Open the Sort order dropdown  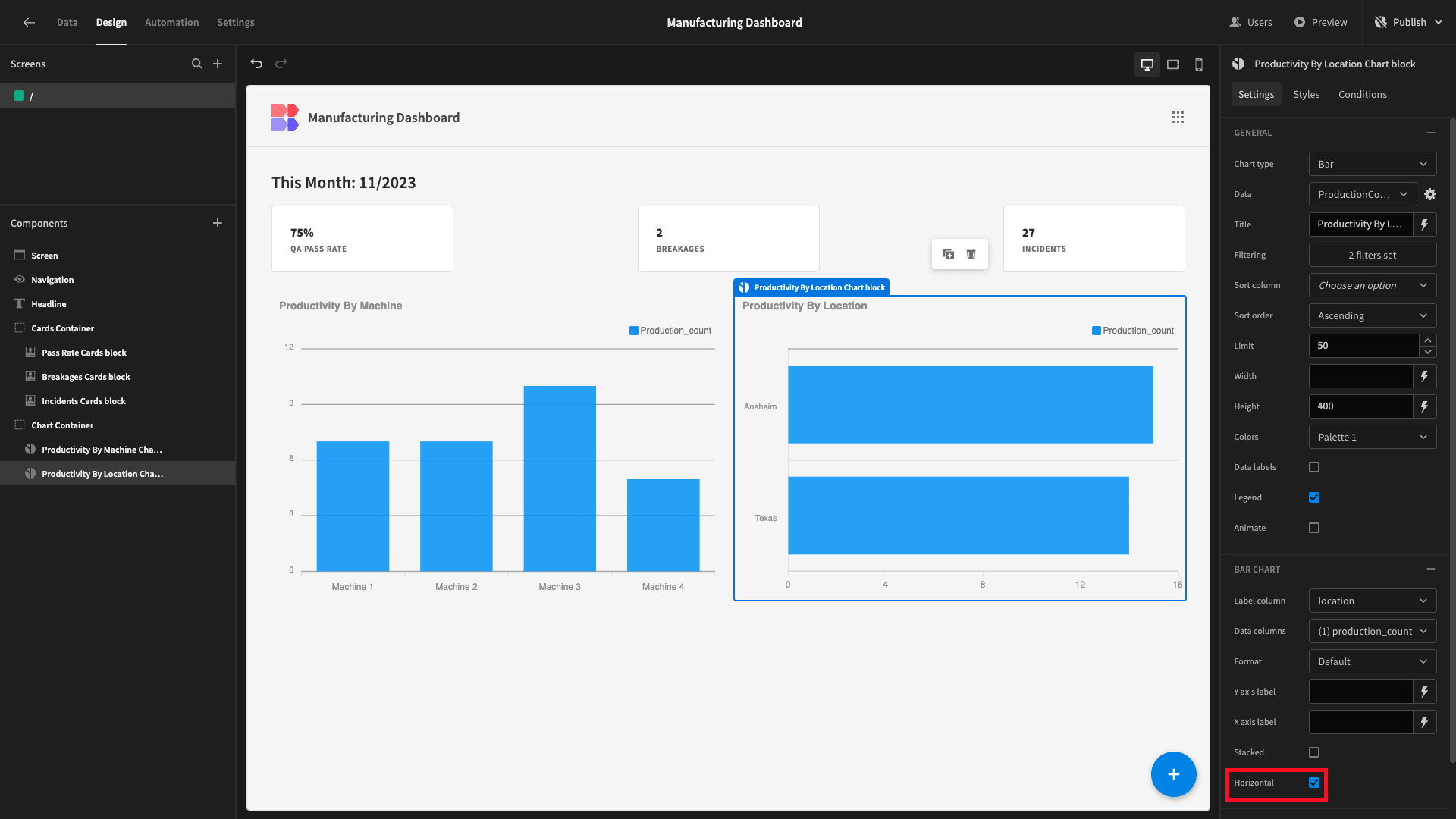coord(1373,315)
